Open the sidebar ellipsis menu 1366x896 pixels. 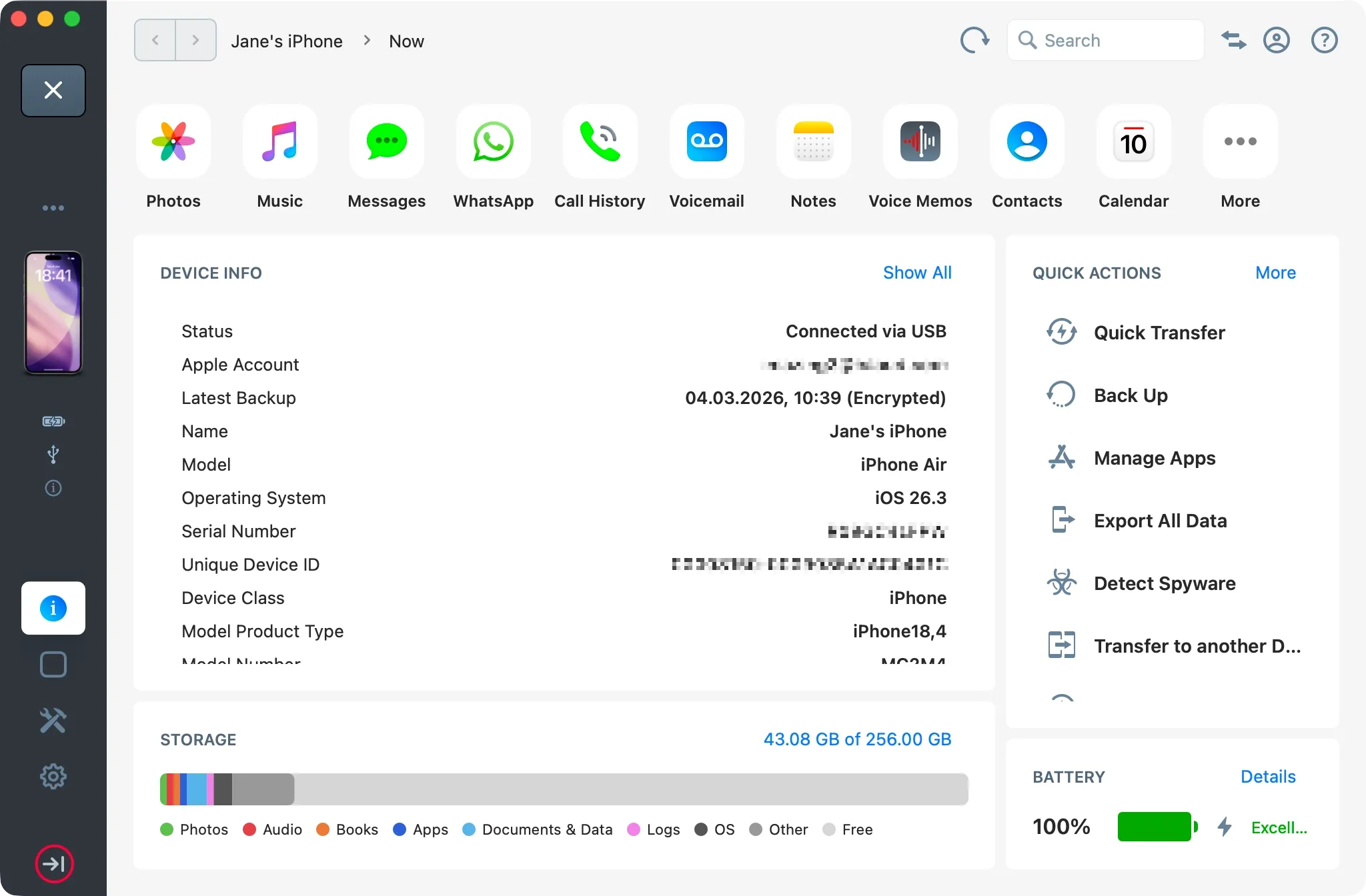tap(53, 207)
